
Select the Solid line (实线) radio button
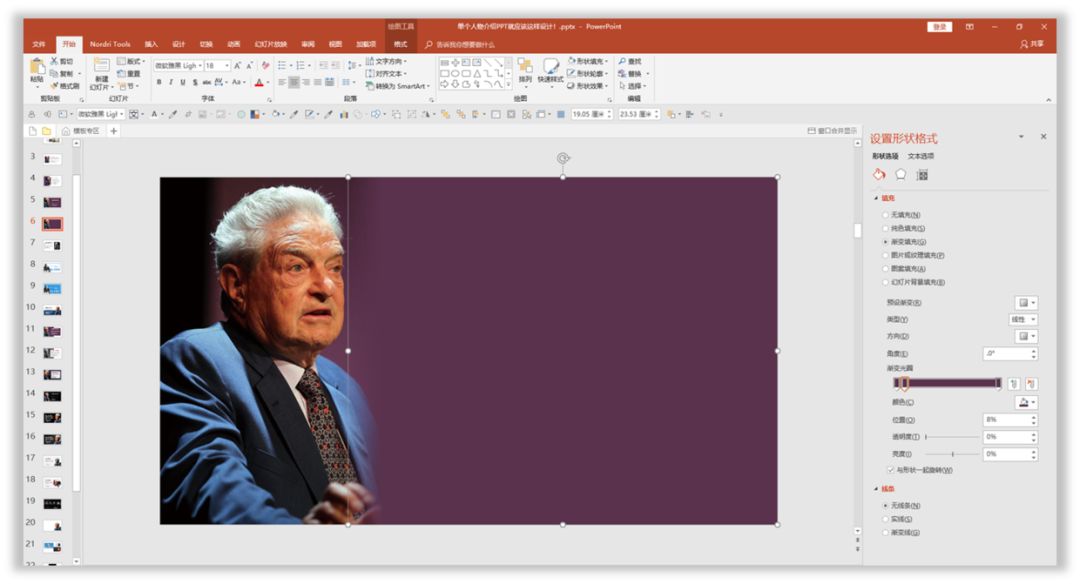click(886, 519)
